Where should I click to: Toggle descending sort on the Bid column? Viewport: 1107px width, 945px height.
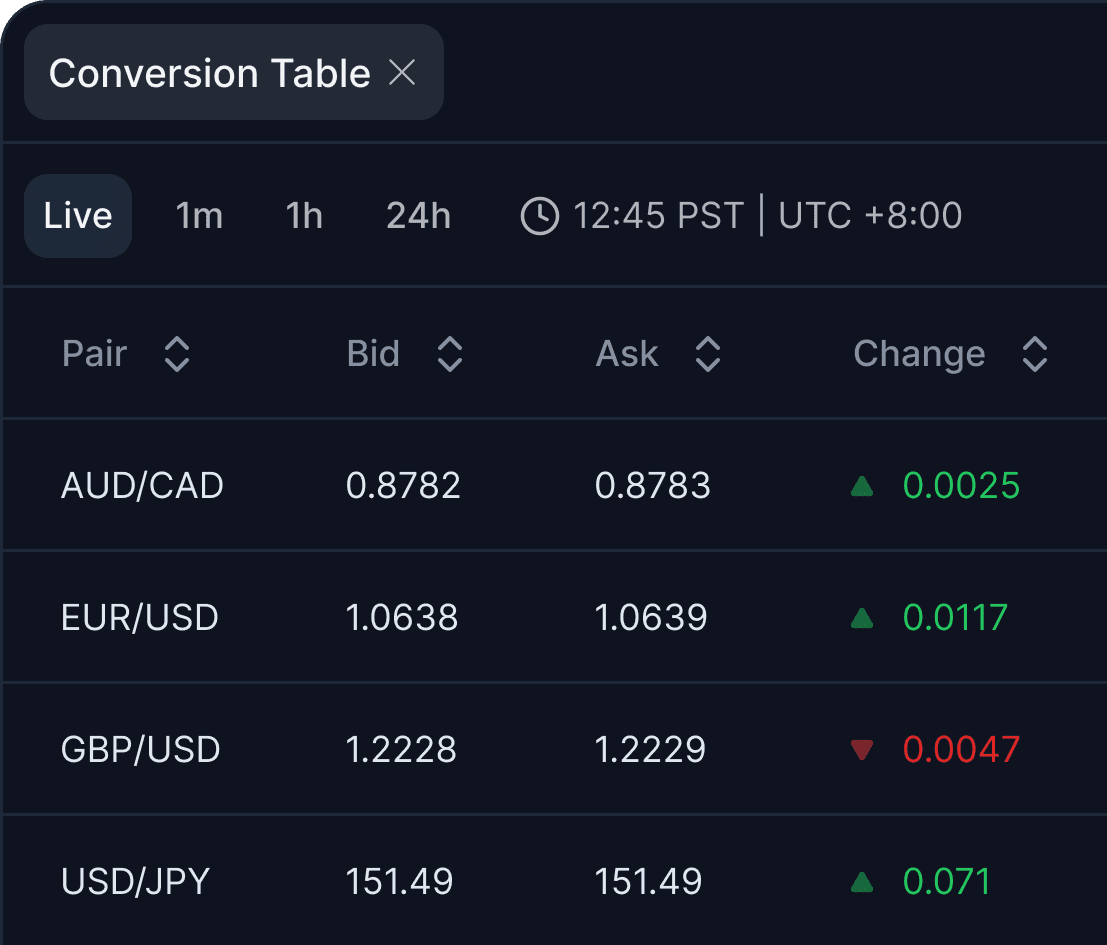coord(449,353)
